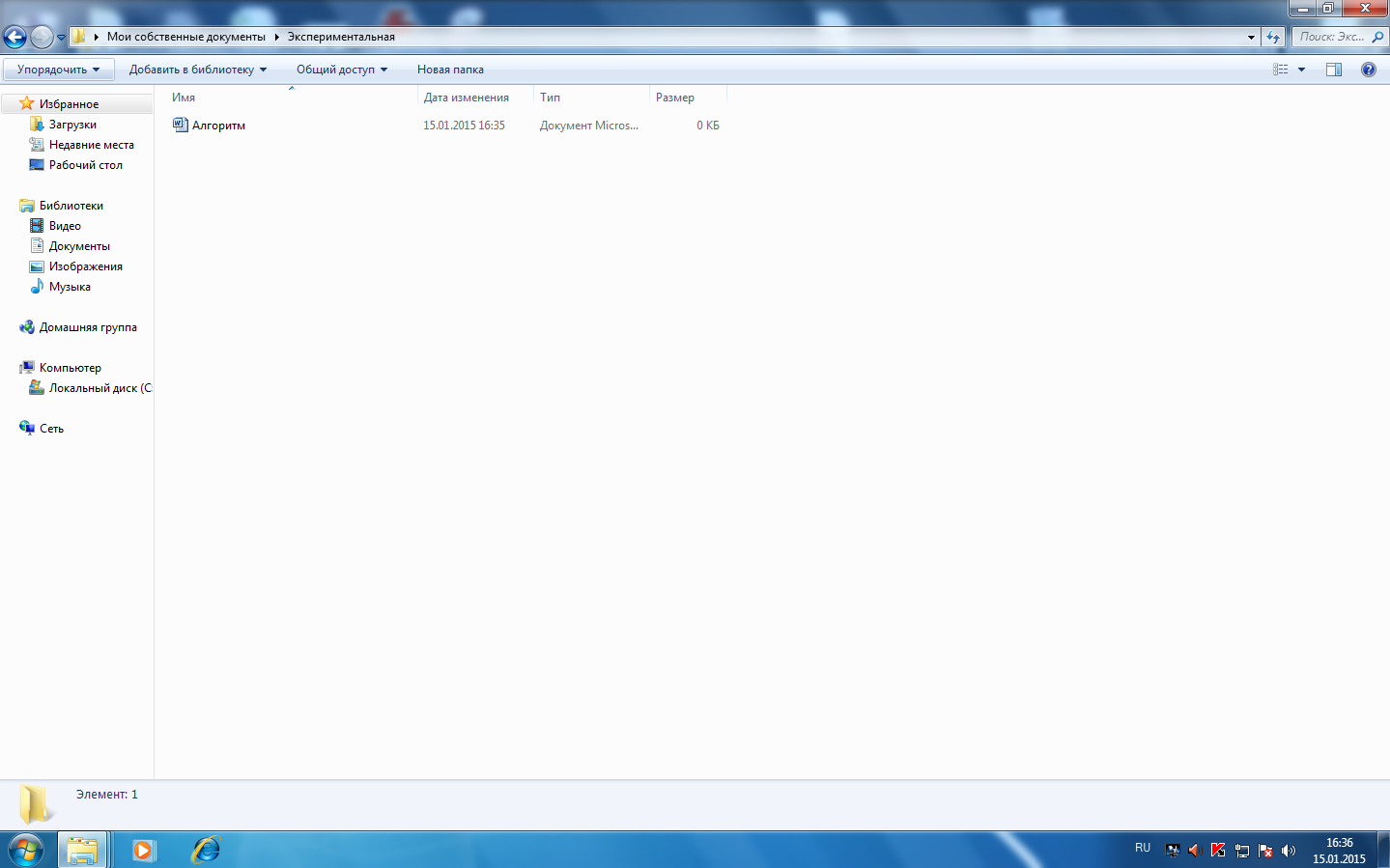Open the Изображения library
This screenshot has height=868, width=1390.
[x=86, y=266]
